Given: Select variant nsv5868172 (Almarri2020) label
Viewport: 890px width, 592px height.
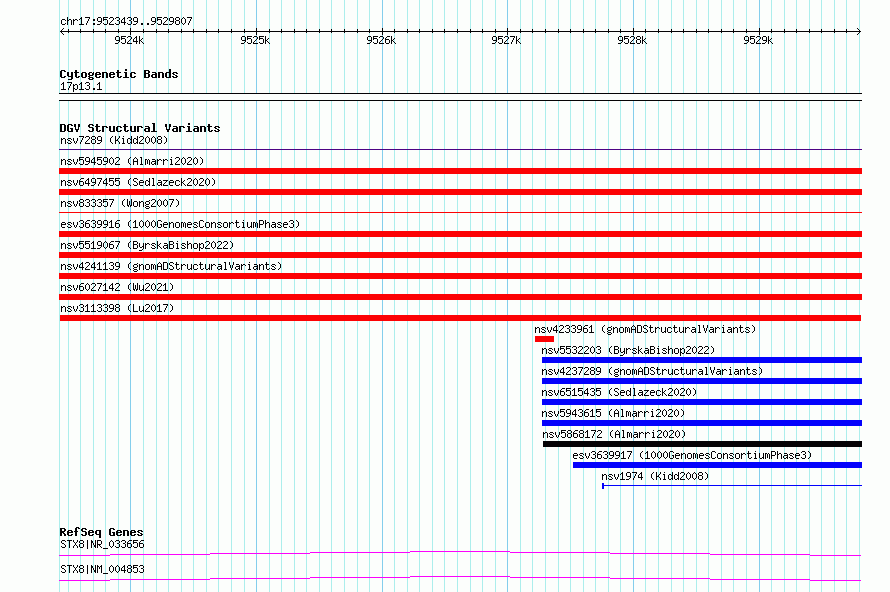Looking at the screenshot, I should coord(614,434).
